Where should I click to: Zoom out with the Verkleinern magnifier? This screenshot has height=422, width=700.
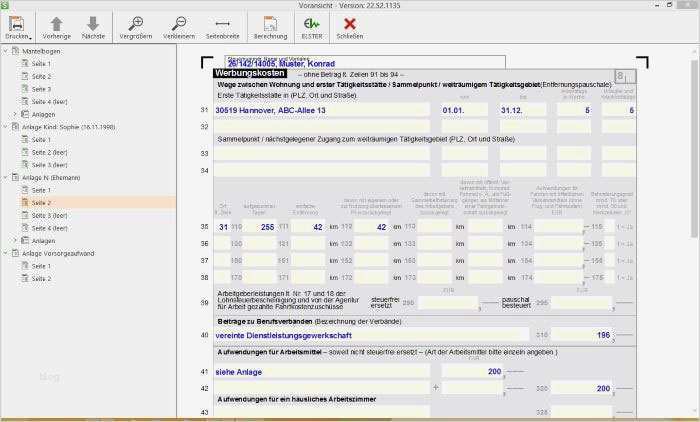tap(179, 23)
